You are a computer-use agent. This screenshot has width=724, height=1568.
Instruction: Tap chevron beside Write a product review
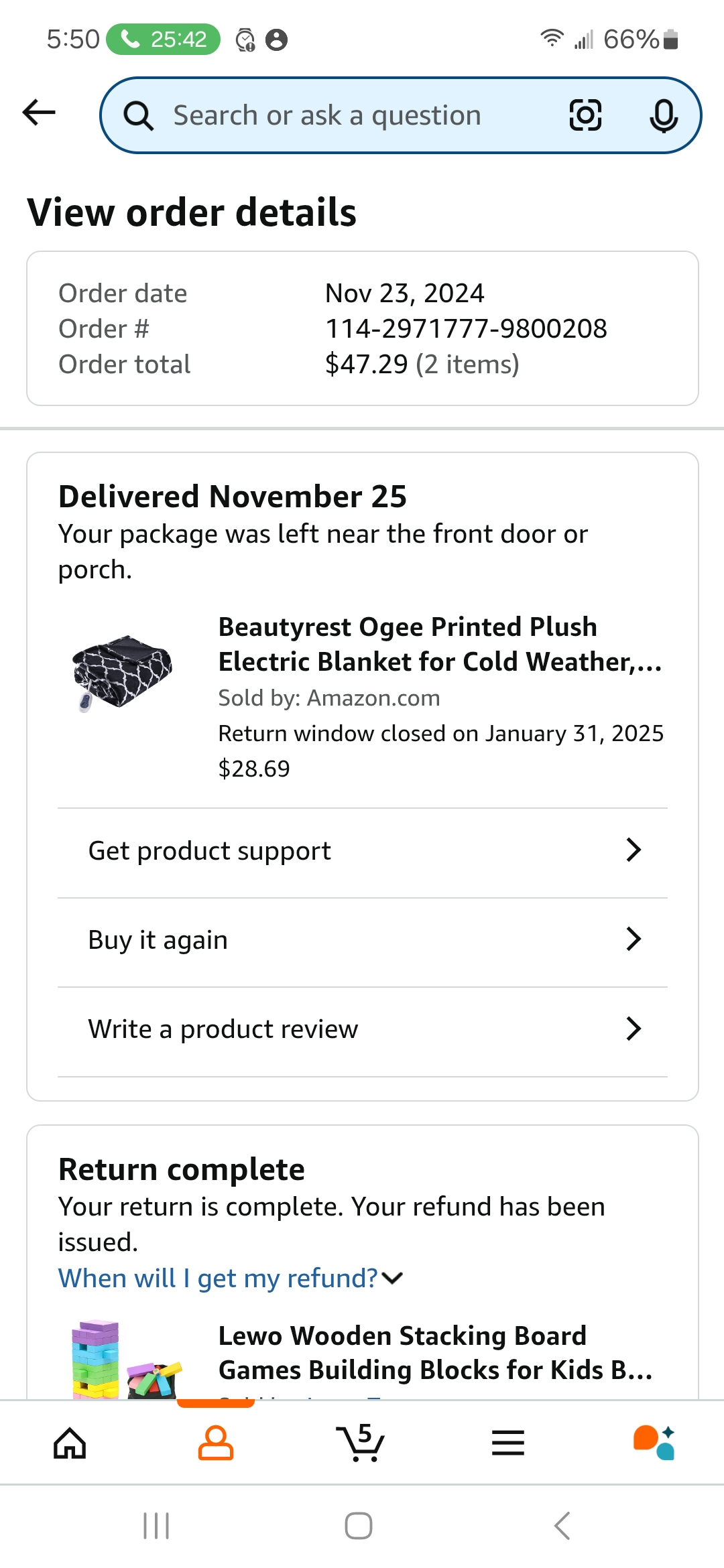click(x=633, y=1028)
